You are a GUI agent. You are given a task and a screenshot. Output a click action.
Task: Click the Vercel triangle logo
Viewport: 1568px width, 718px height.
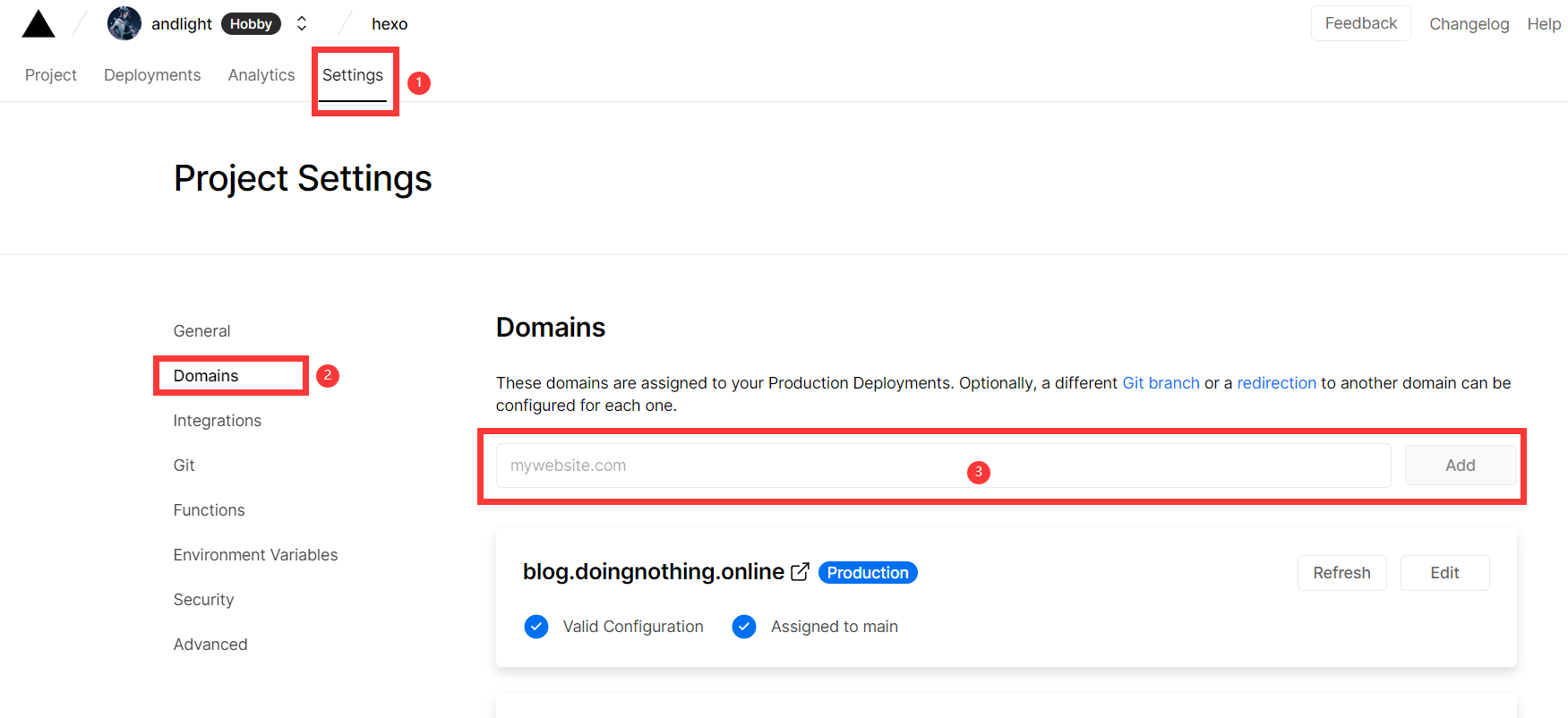[x=39, y=24]
